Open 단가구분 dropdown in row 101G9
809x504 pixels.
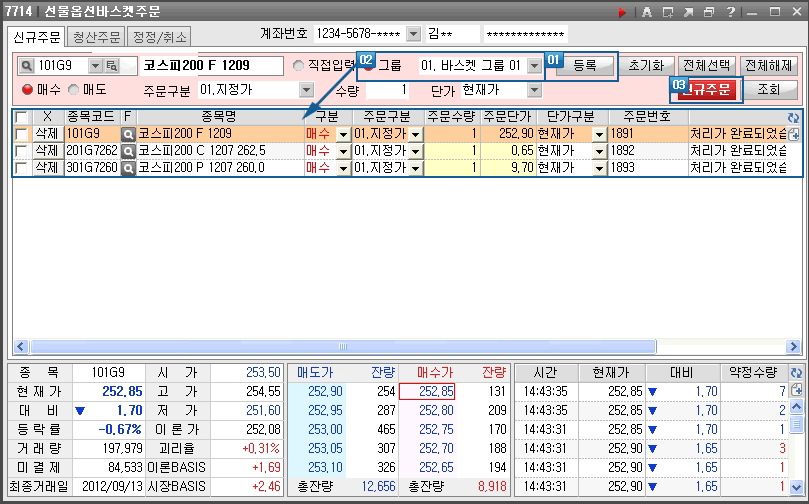point(599,135)
